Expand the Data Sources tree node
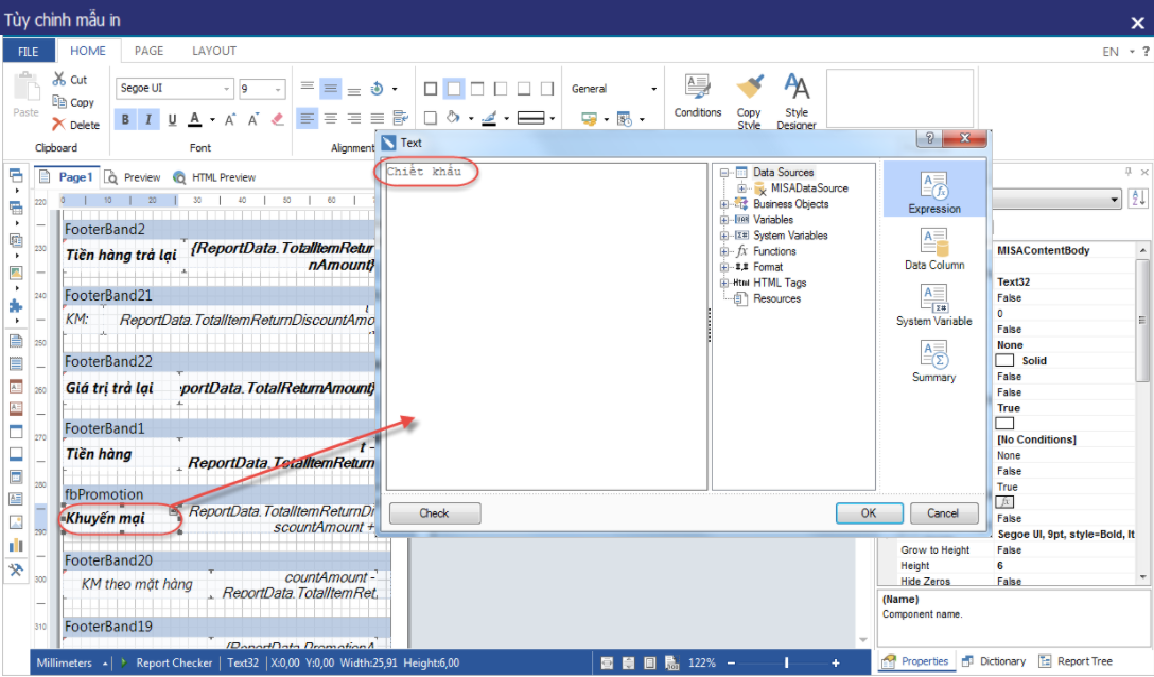1154x677 pixels. (x=724, y=172)
